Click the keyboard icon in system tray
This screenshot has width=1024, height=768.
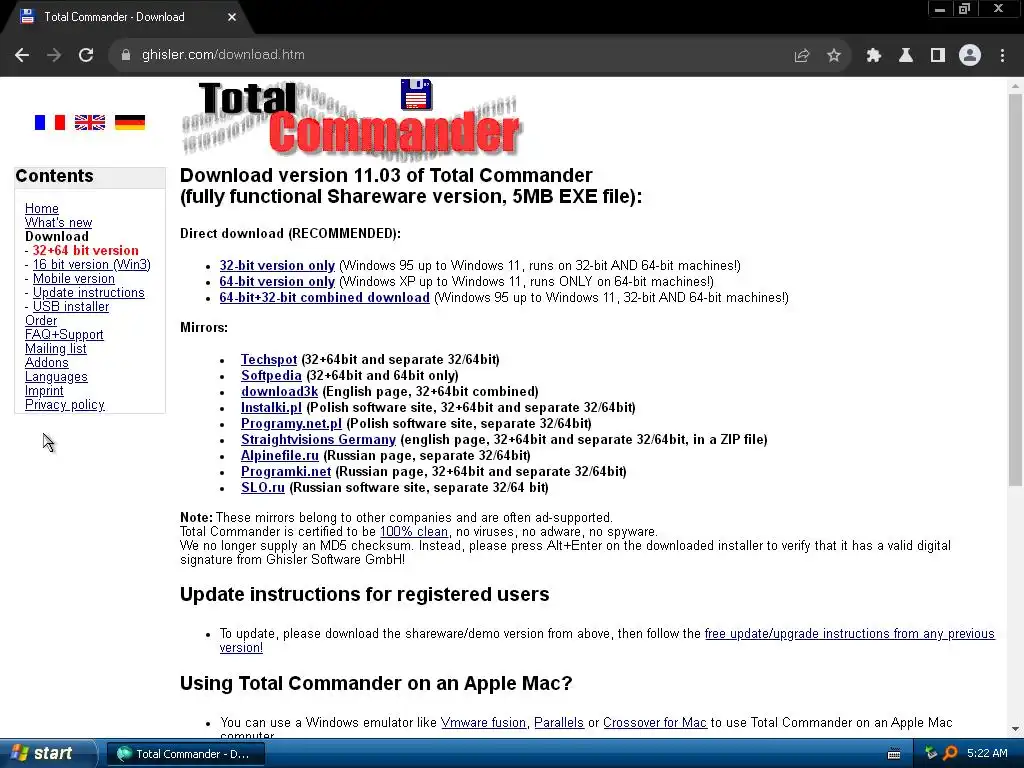[894, 754]
